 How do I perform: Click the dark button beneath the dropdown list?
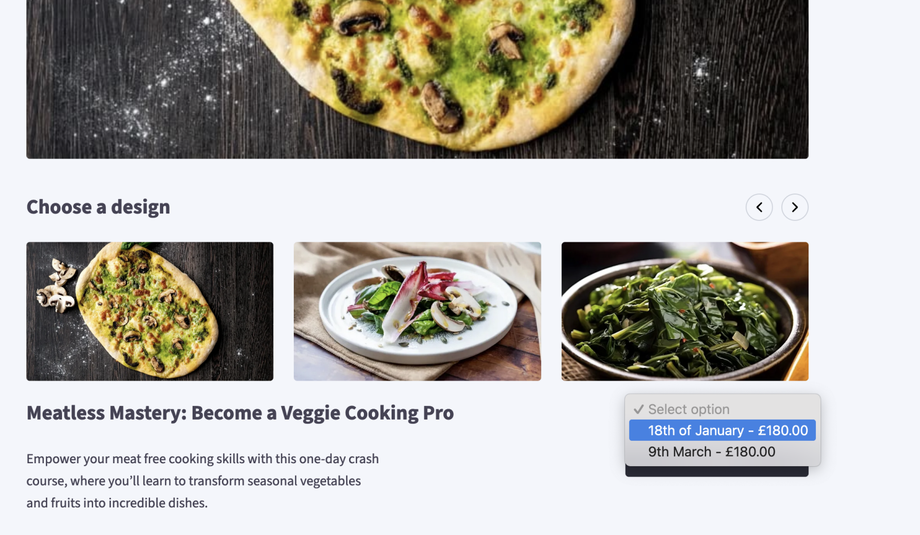click(x=716, y=471)
